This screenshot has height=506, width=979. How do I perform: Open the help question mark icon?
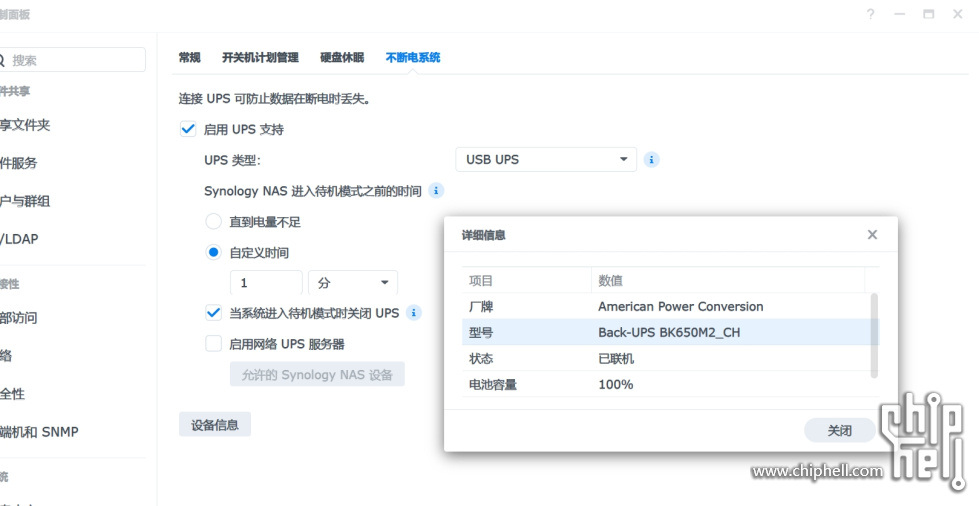coord(870,14)
